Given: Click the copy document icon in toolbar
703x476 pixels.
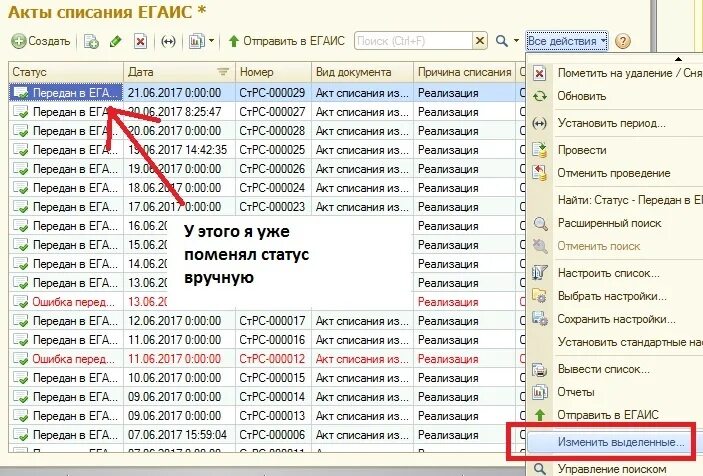Looking at the screenshot, I should point(91,42).
